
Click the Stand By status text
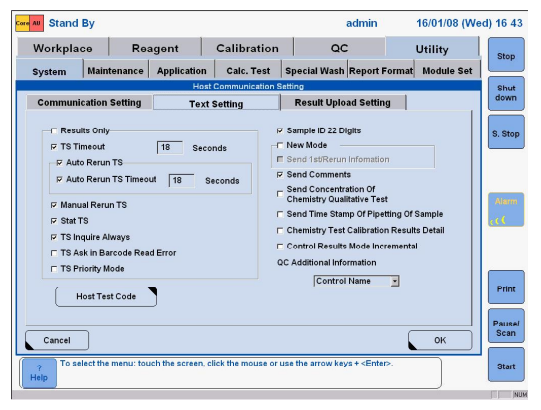coord(72,23)
